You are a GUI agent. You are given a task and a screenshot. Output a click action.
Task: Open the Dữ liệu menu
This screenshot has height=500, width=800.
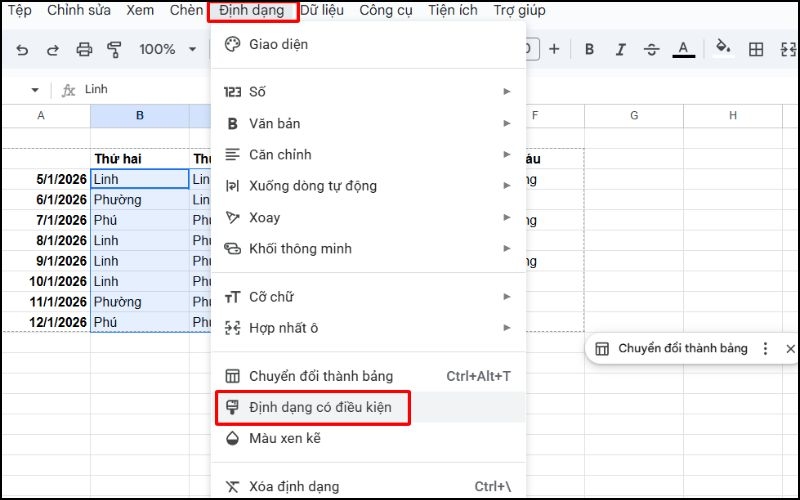tap(321, 10)
